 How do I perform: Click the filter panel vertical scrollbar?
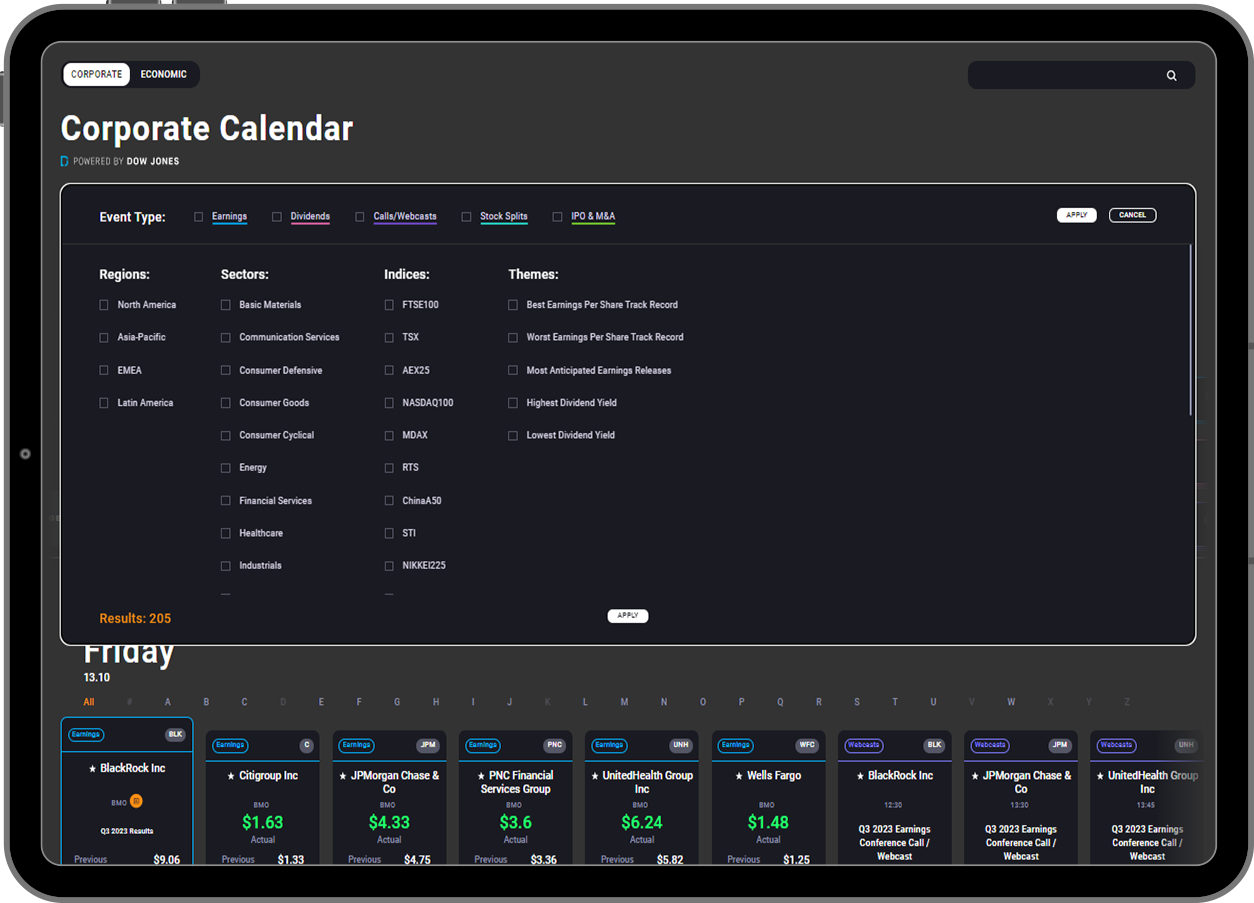(x=1190, y=330)
